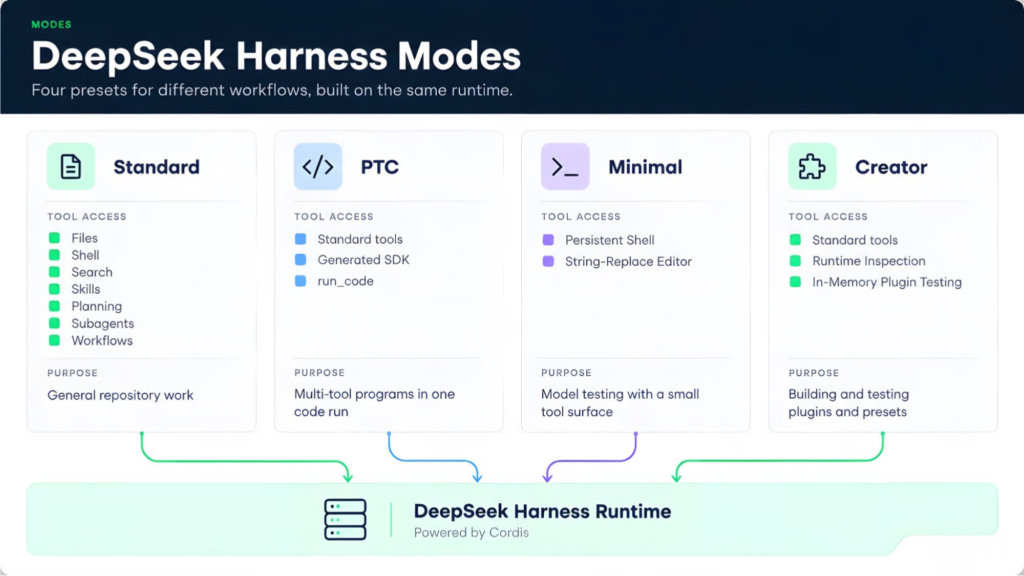The height and width of the screenshot is (576, 1024).
Task: Click the purple square beside String-Replace Editor
Action: [x=549, y=261]
